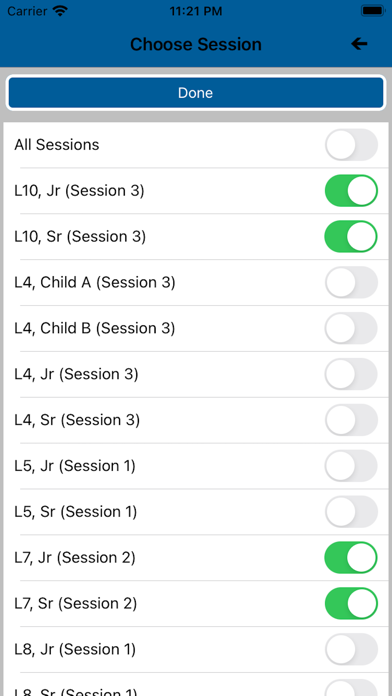The image size is (392, 696).
Task: Tap the Wi-Fi icon in status bar
Action: (x=59, y=11)
